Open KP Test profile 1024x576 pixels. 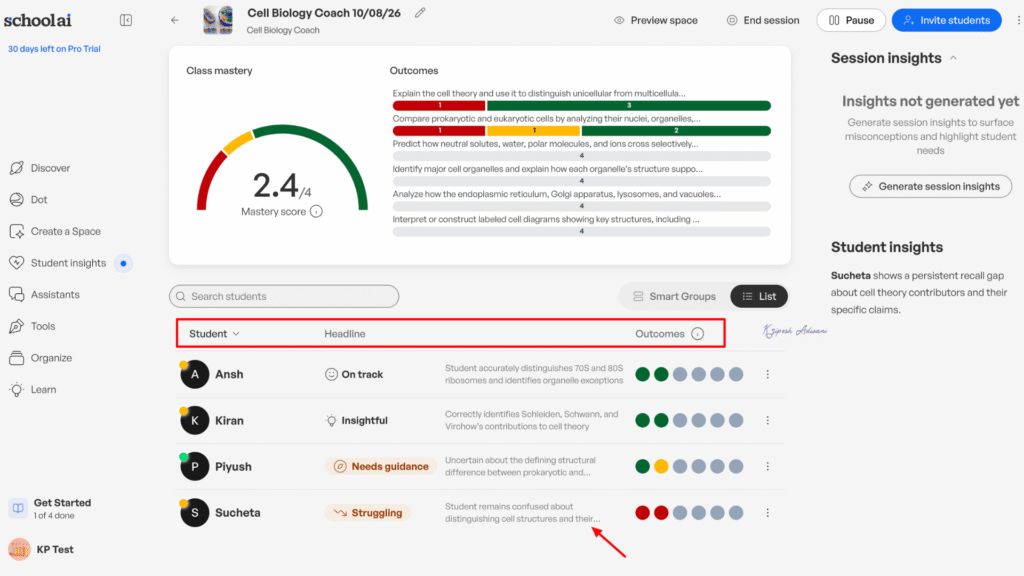[41, 549]
